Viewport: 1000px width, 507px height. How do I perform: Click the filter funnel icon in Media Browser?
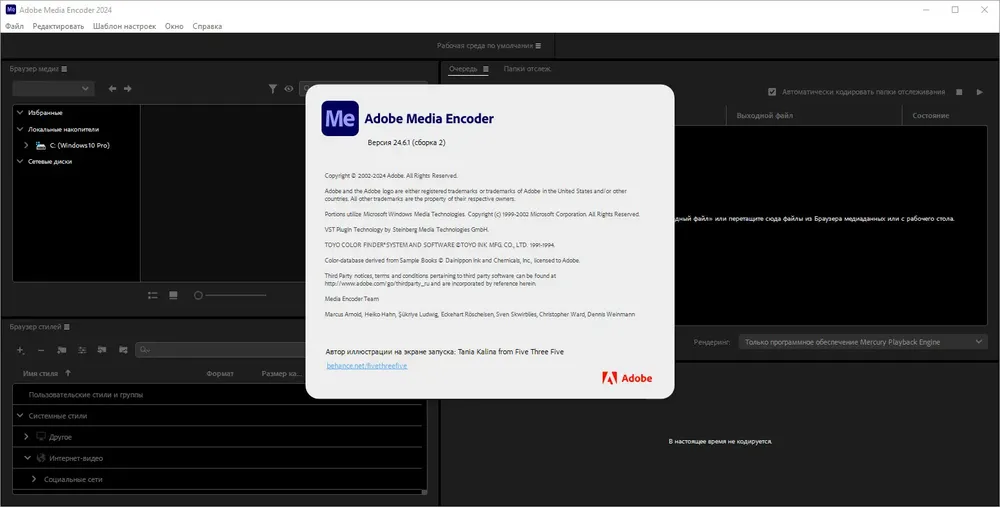[272, 89]
